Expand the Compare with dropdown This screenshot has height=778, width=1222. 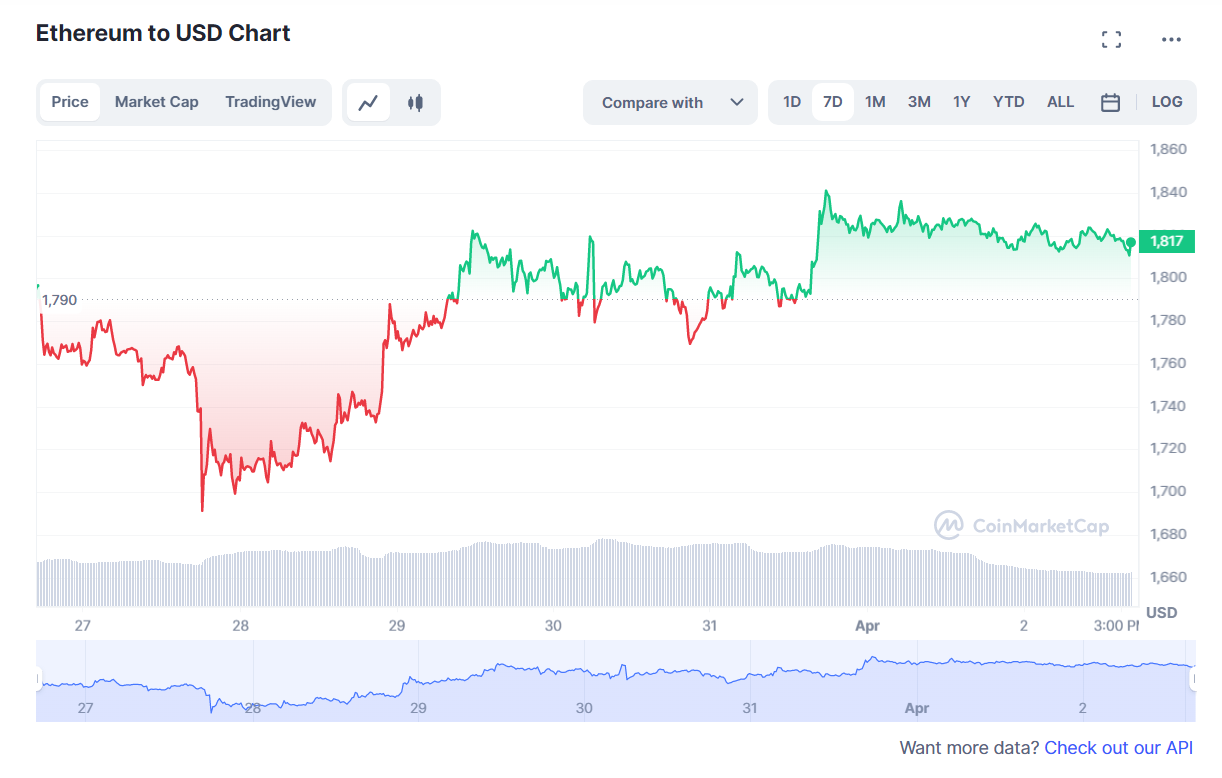652,103
